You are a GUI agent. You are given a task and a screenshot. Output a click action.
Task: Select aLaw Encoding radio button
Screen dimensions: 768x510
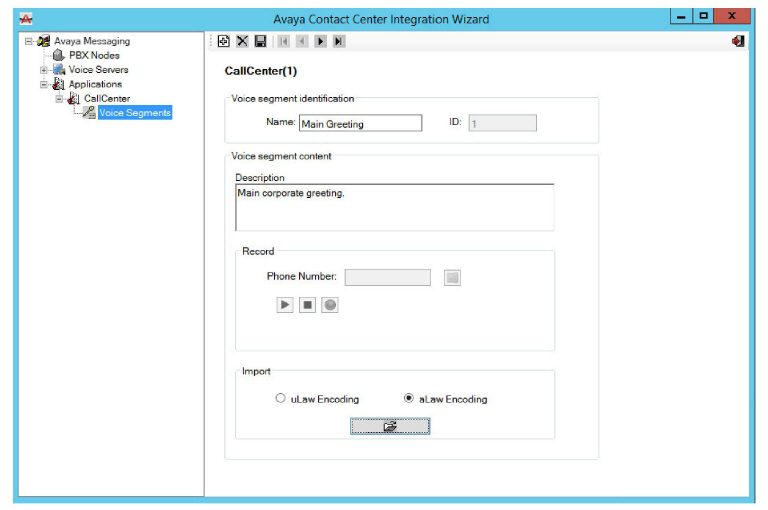coord(408,398)
